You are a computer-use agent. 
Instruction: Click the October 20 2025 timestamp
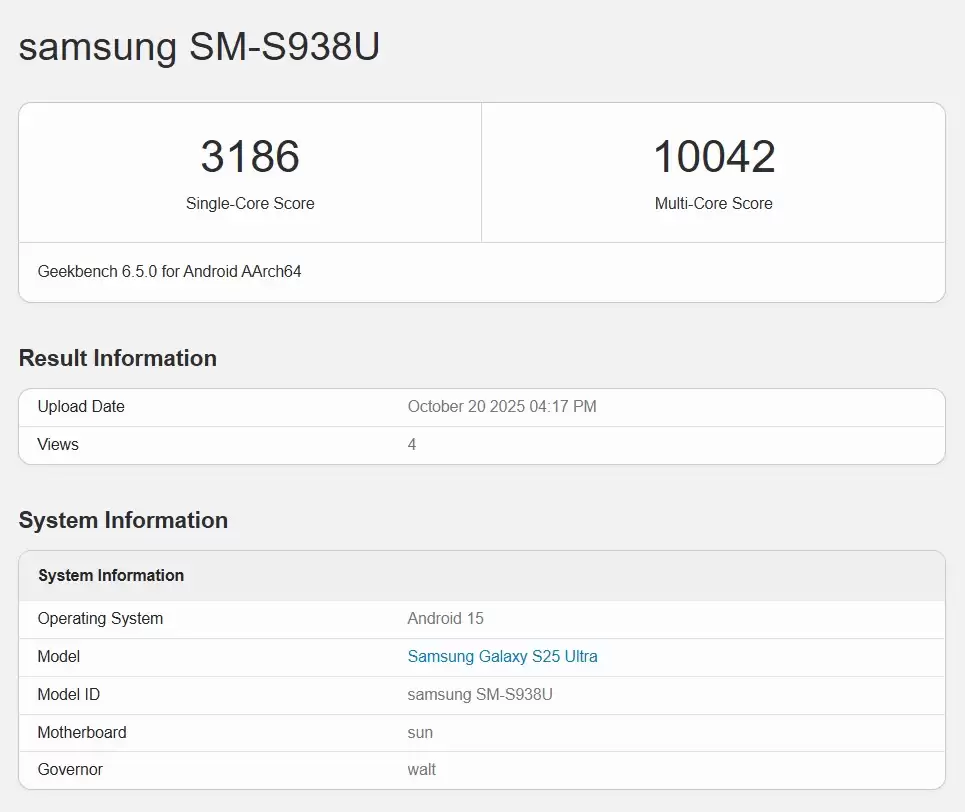click(x=502, y=407)
